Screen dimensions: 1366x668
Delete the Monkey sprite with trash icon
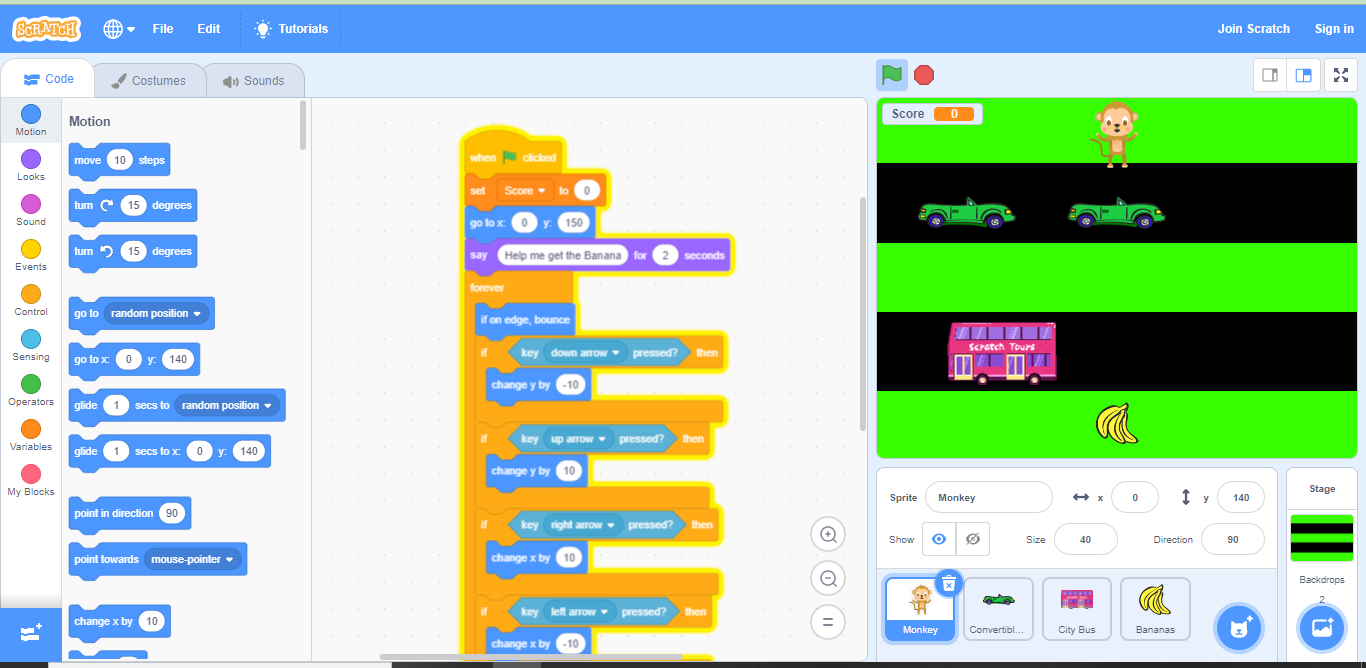(x=949, y=582)
